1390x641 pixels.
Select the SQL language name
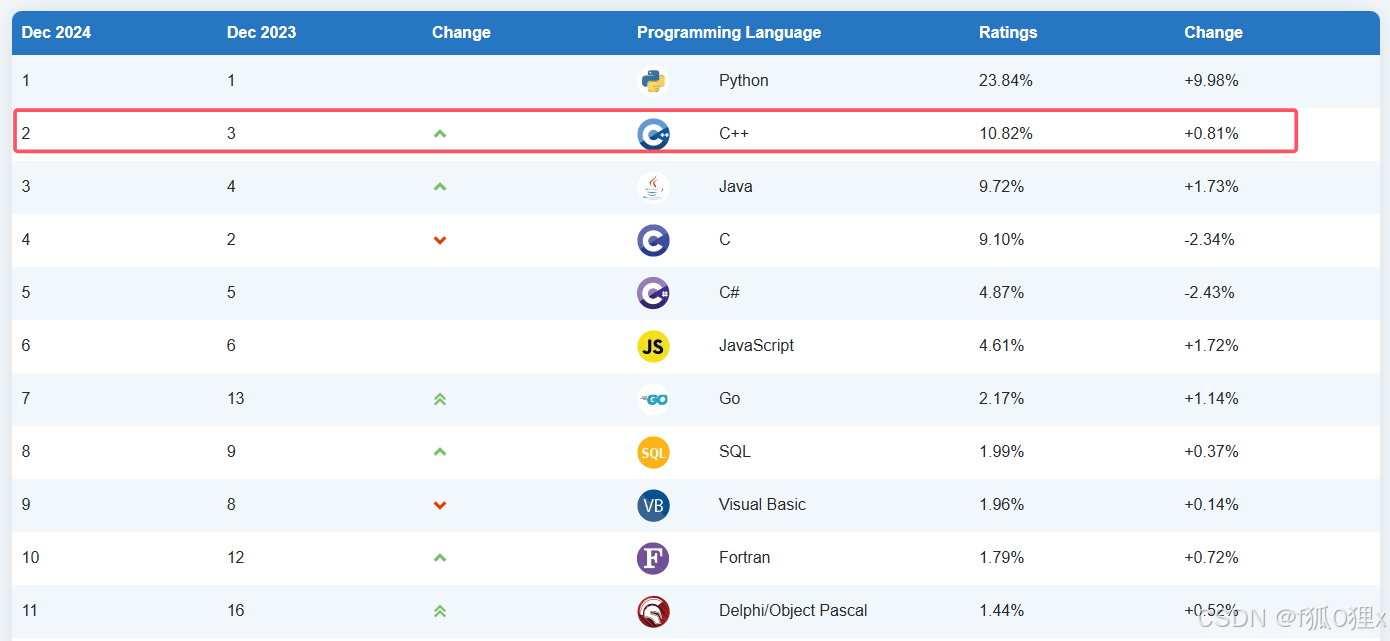click(x=735, y=451)
